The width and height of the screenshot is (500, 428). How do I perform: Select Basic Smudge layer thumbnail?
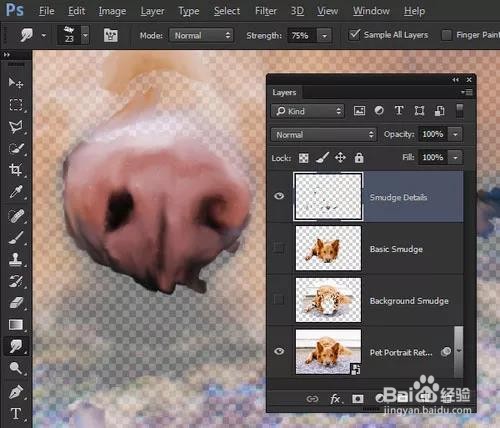(x=328, y=248)
